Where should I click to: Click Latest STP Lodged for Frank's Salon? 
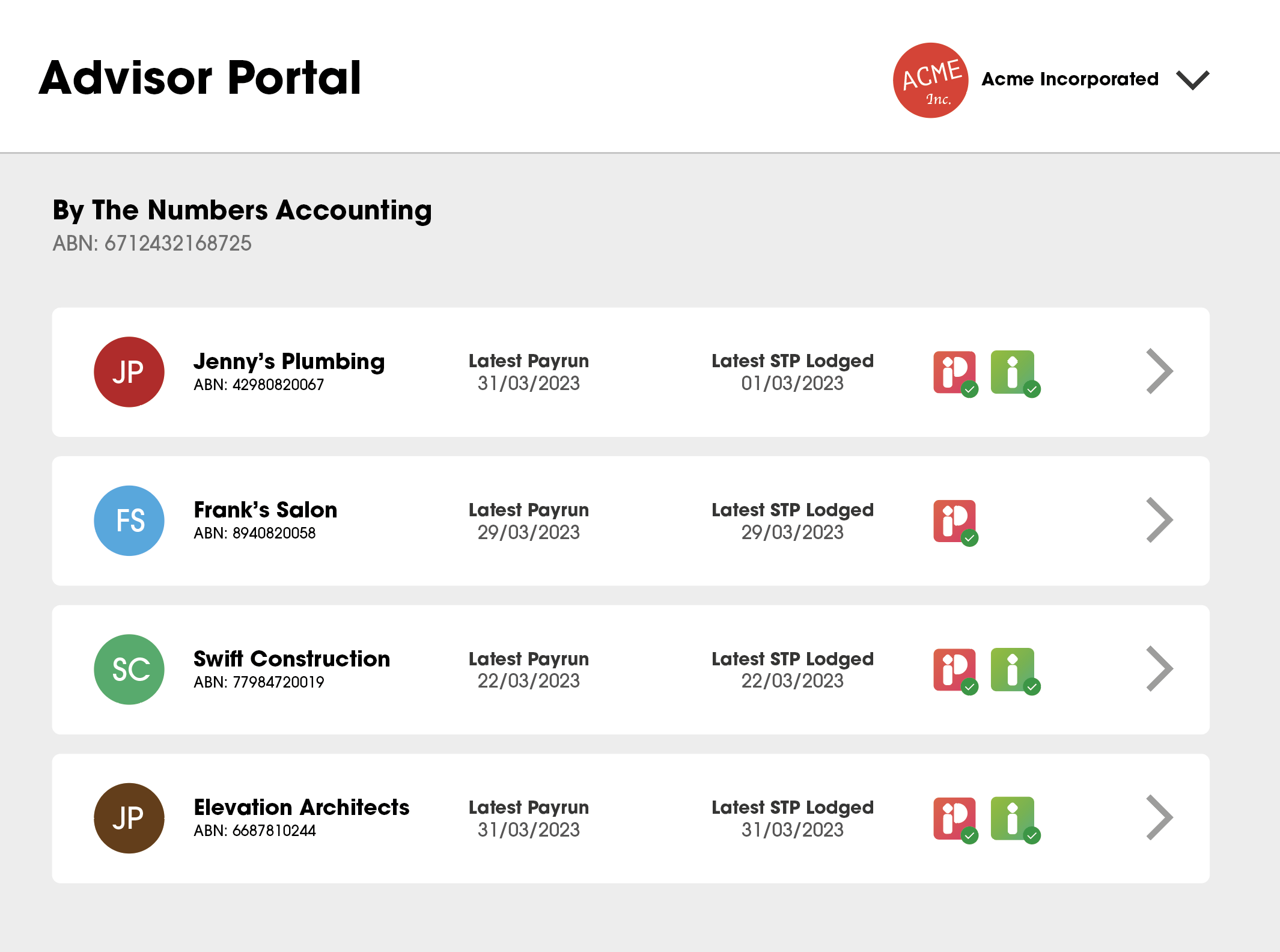pyautogui.click(x=791, y=510)
